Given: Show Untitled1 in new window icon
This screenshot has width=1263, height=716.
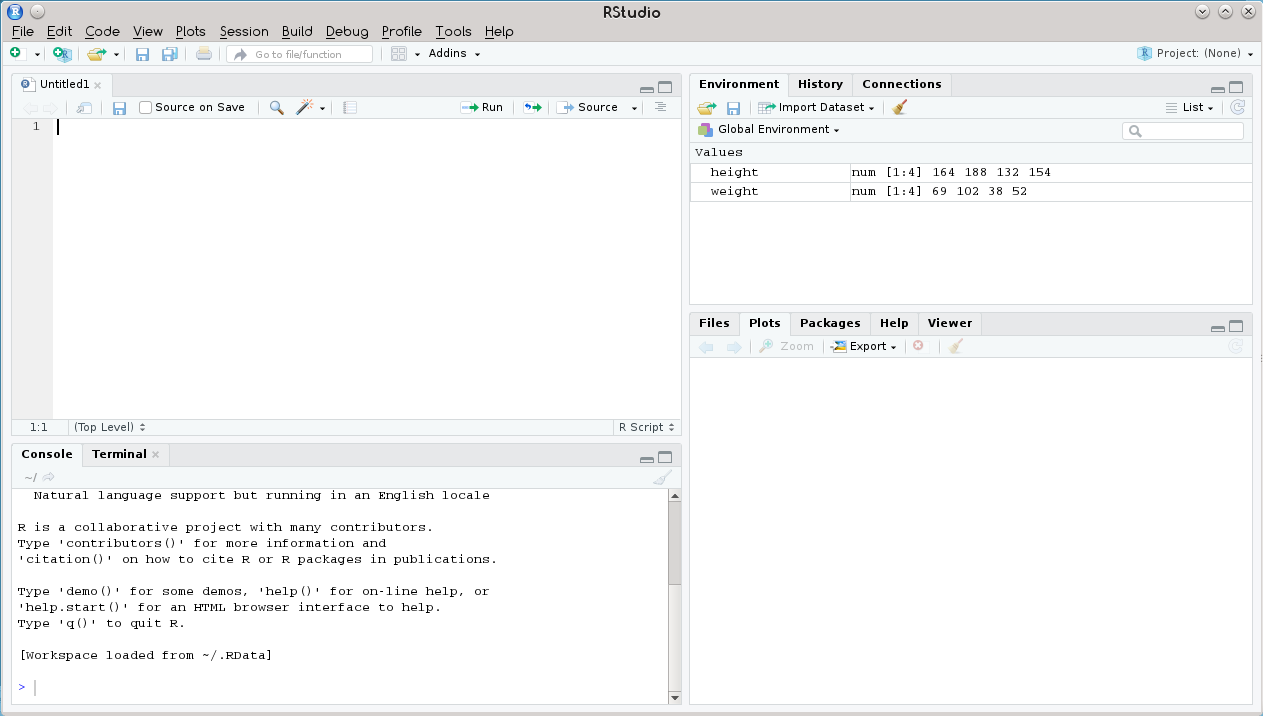Looking at the screenshot, I should click(x=85, y=108).
